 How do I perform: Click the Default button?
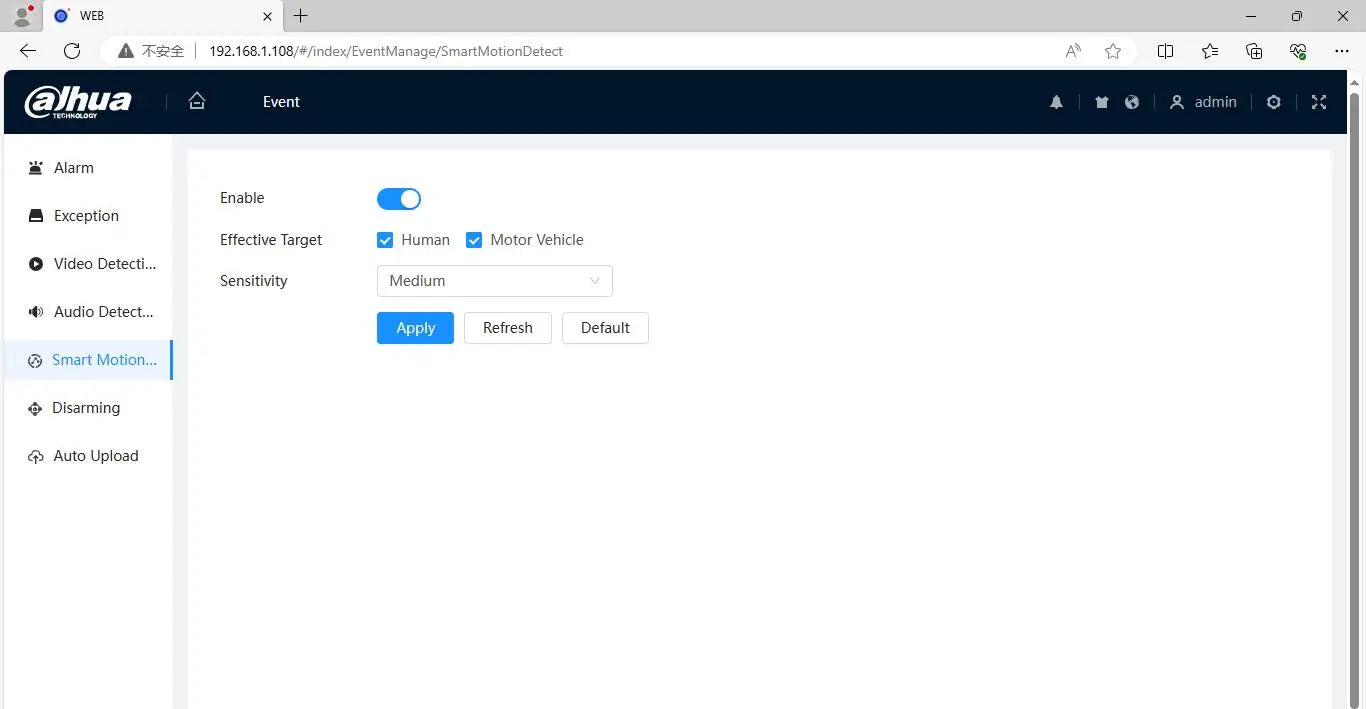point(605,328)
